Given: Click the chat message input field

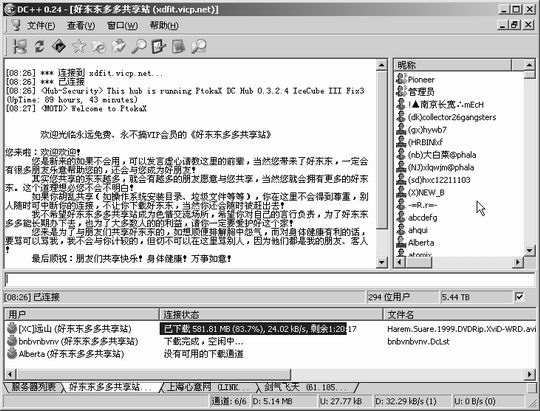Looking at the screenshot, I should point(270,280).
